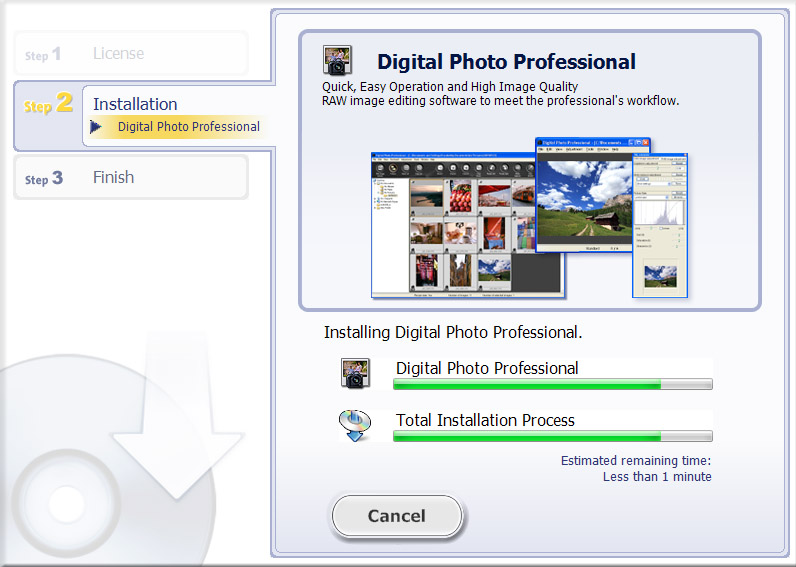Select Step 3 Finish
The height and width of the screenshot is (567, 796).
pyautogui.click(x=130, y=178)
